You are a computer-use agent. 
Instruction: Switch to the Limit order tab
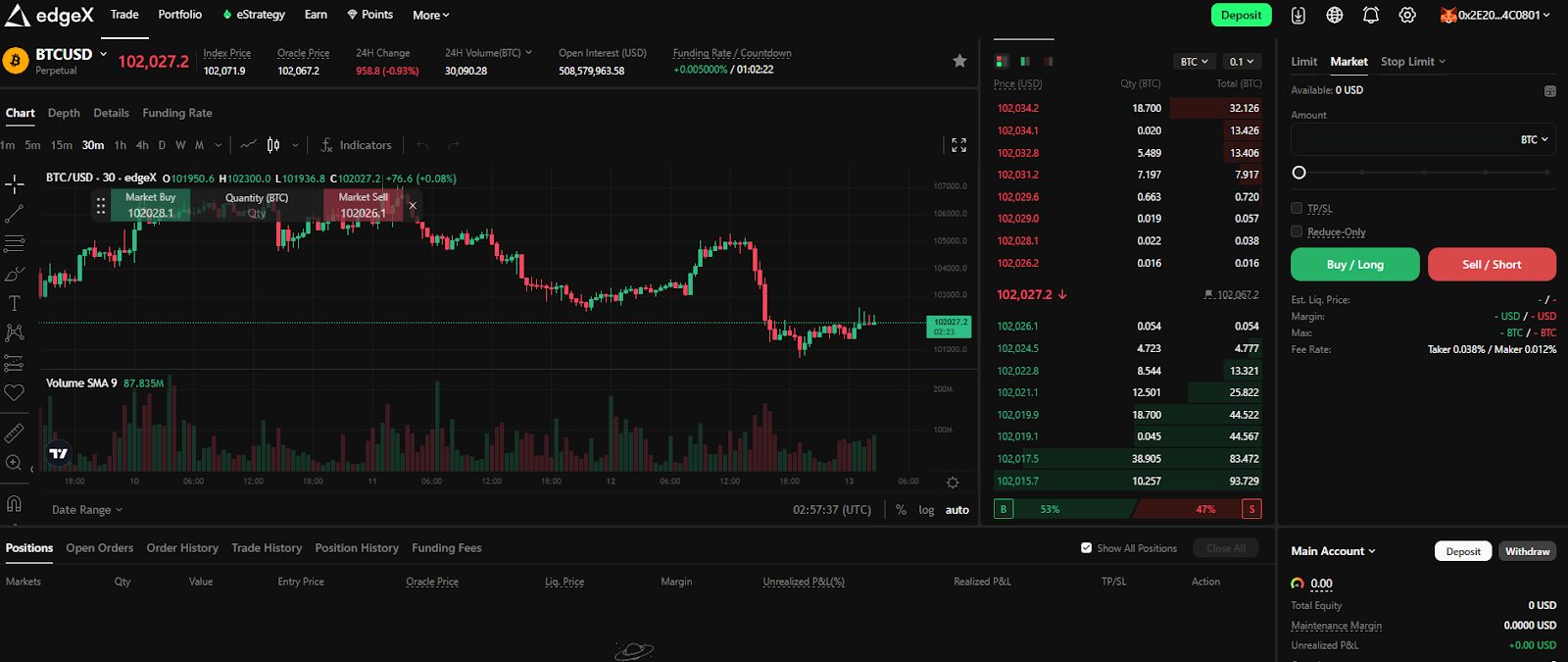(x=1303, y=61)
